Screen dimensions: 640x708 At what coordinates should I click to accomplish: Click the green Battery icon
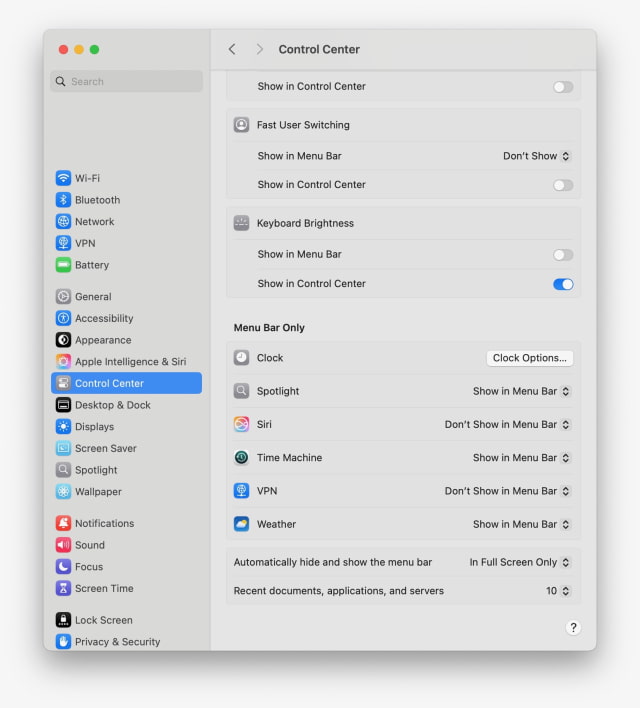click(63, 265)
